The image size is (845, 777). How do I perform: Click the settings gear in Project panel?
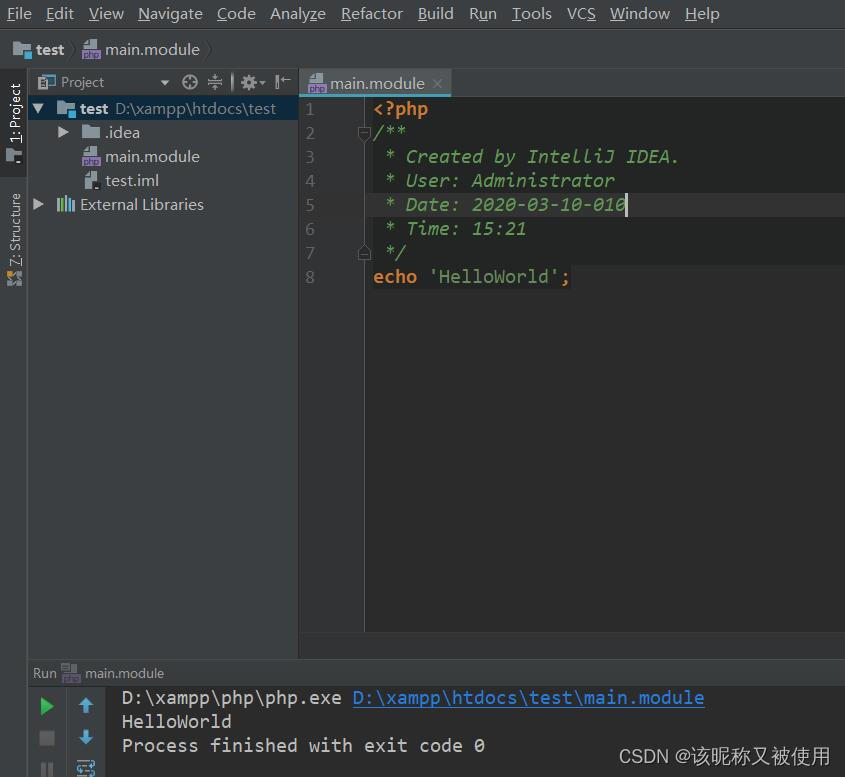click(x=250, y=82)
